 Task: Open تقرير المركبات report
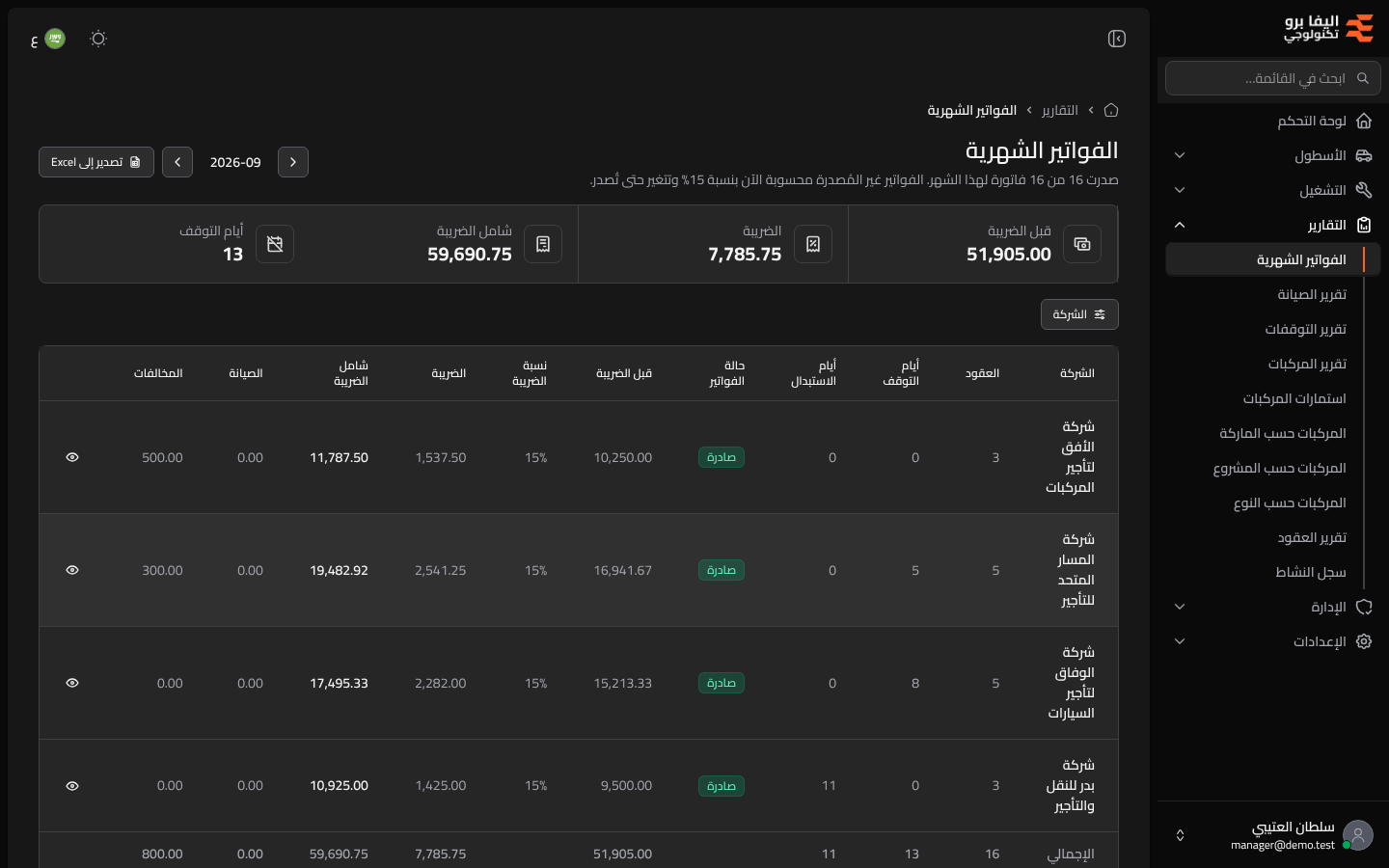(1273, 364)
